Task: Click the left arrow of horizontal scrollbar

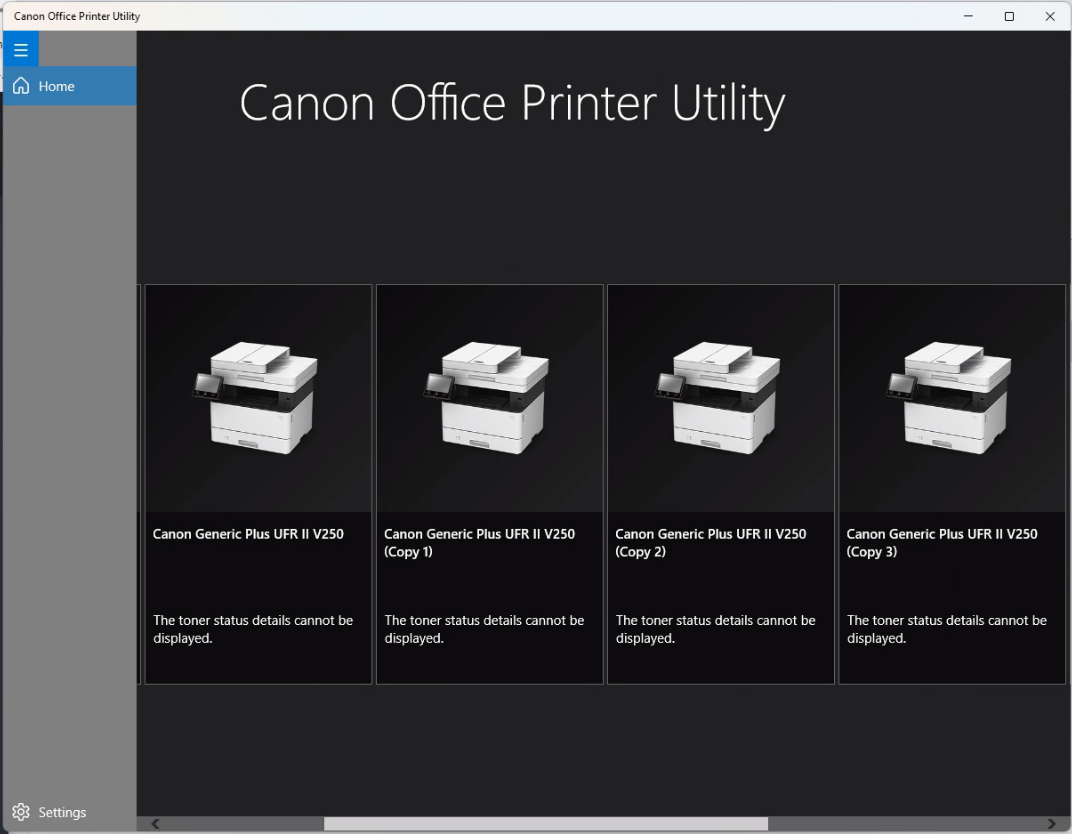Action: click(x=155, y=824)
